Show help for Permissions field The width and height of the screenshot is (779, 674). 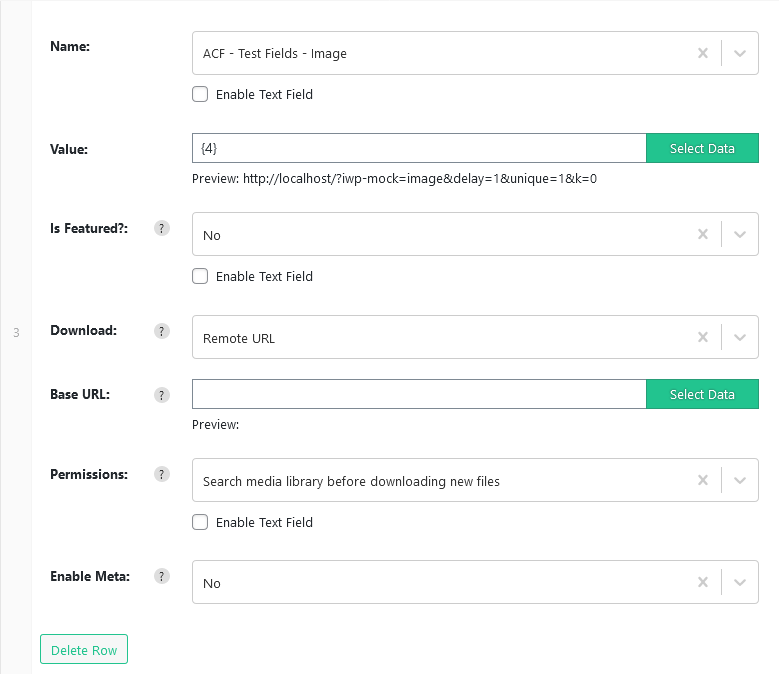pyautogui.click(x=161, y=474)
